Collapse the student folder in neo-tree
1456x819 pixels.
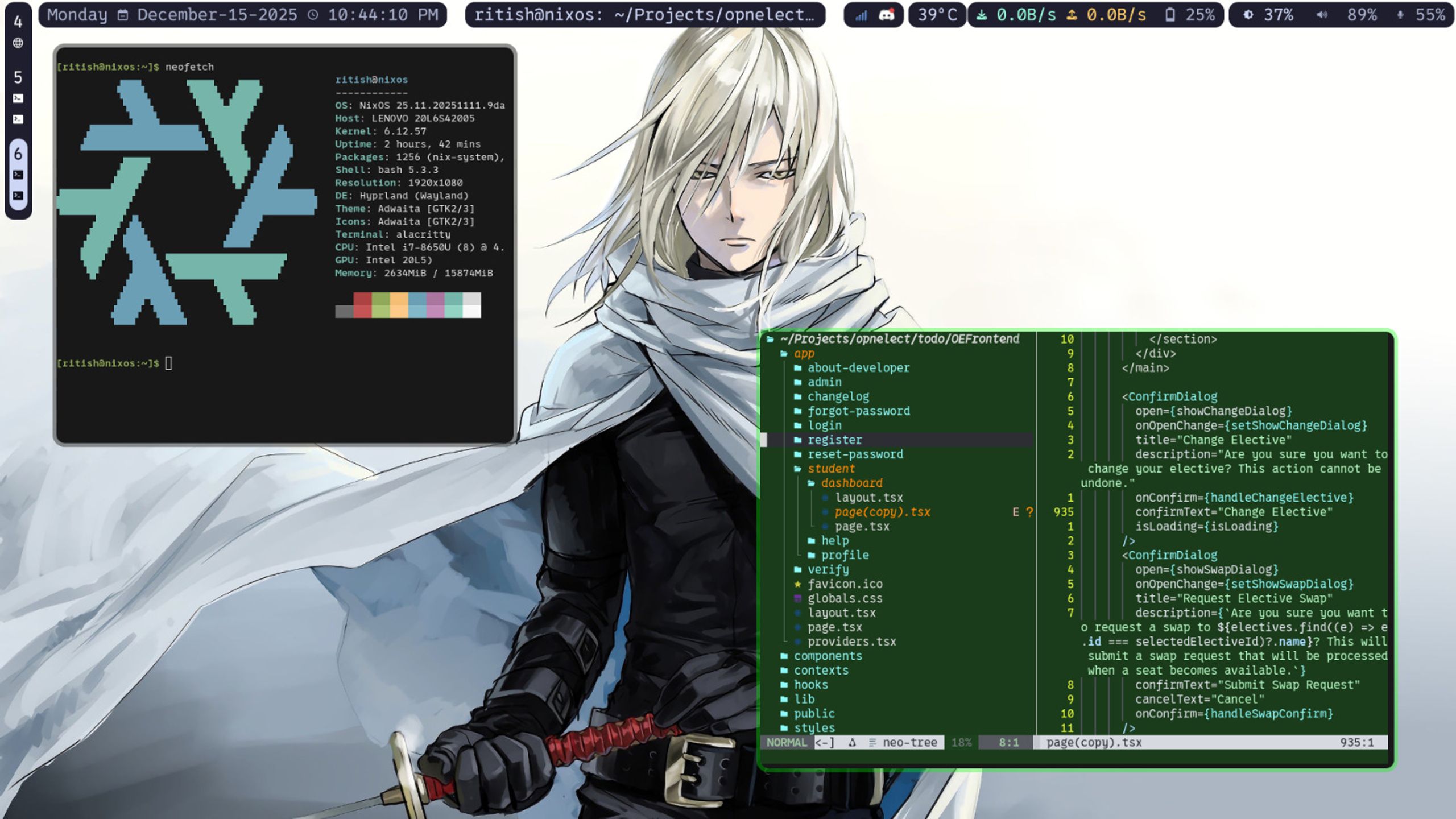pyautogui.click(x=831, y=469)
